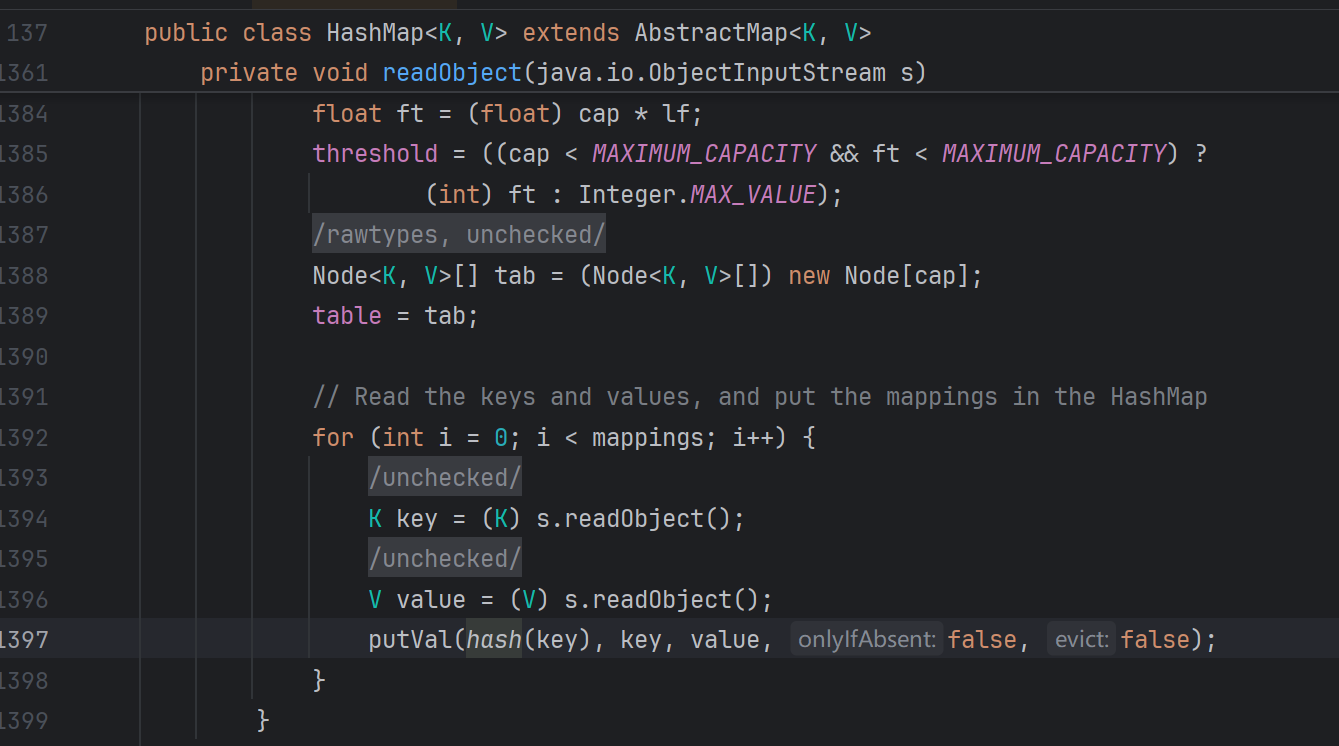The image size is (1339, 746).
Task: Click the highlighted hash method call
Action: (494, 640)
